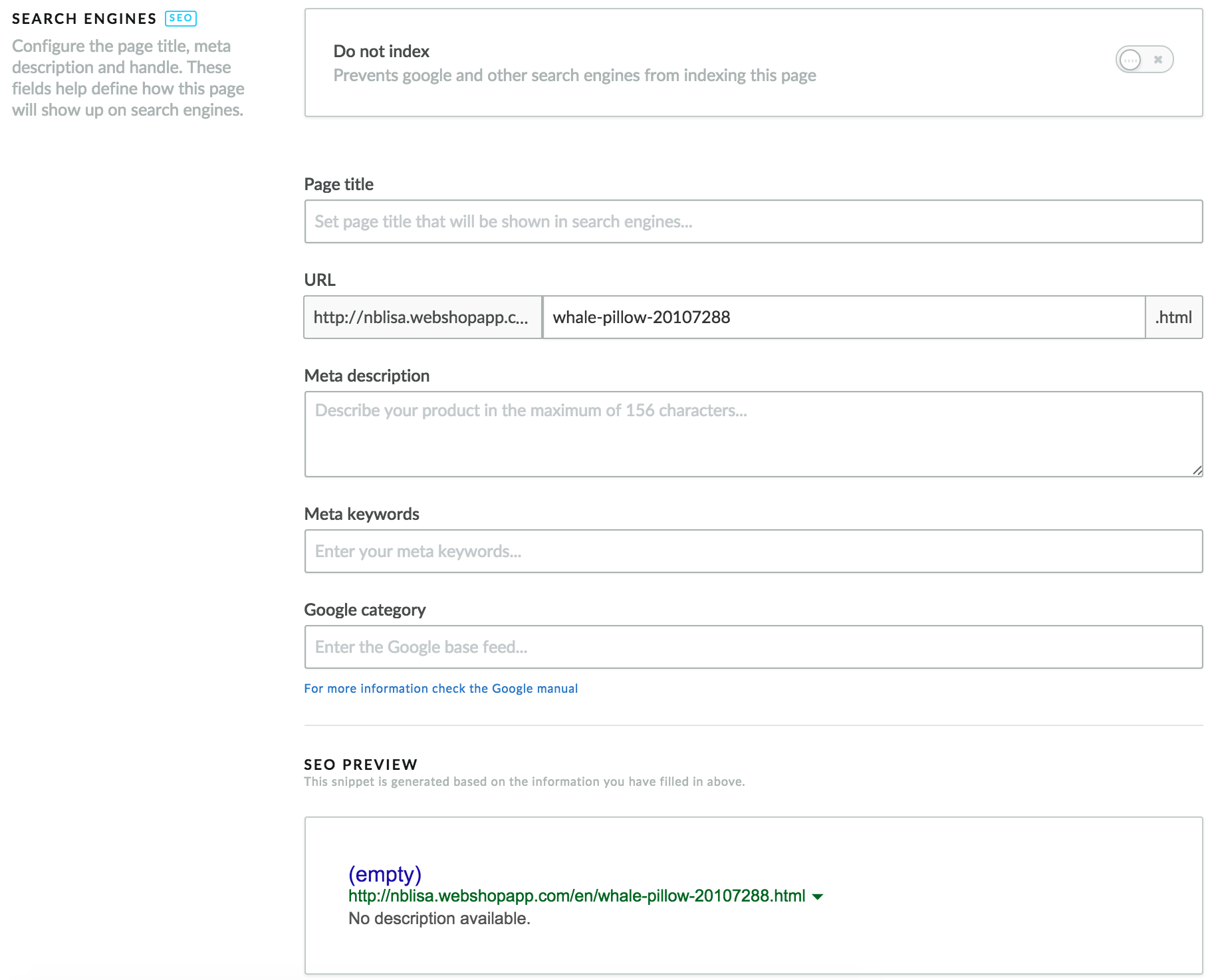Click the SEARCH ENGINES heading
The image size is (1206, 980).
click(84, 19)
